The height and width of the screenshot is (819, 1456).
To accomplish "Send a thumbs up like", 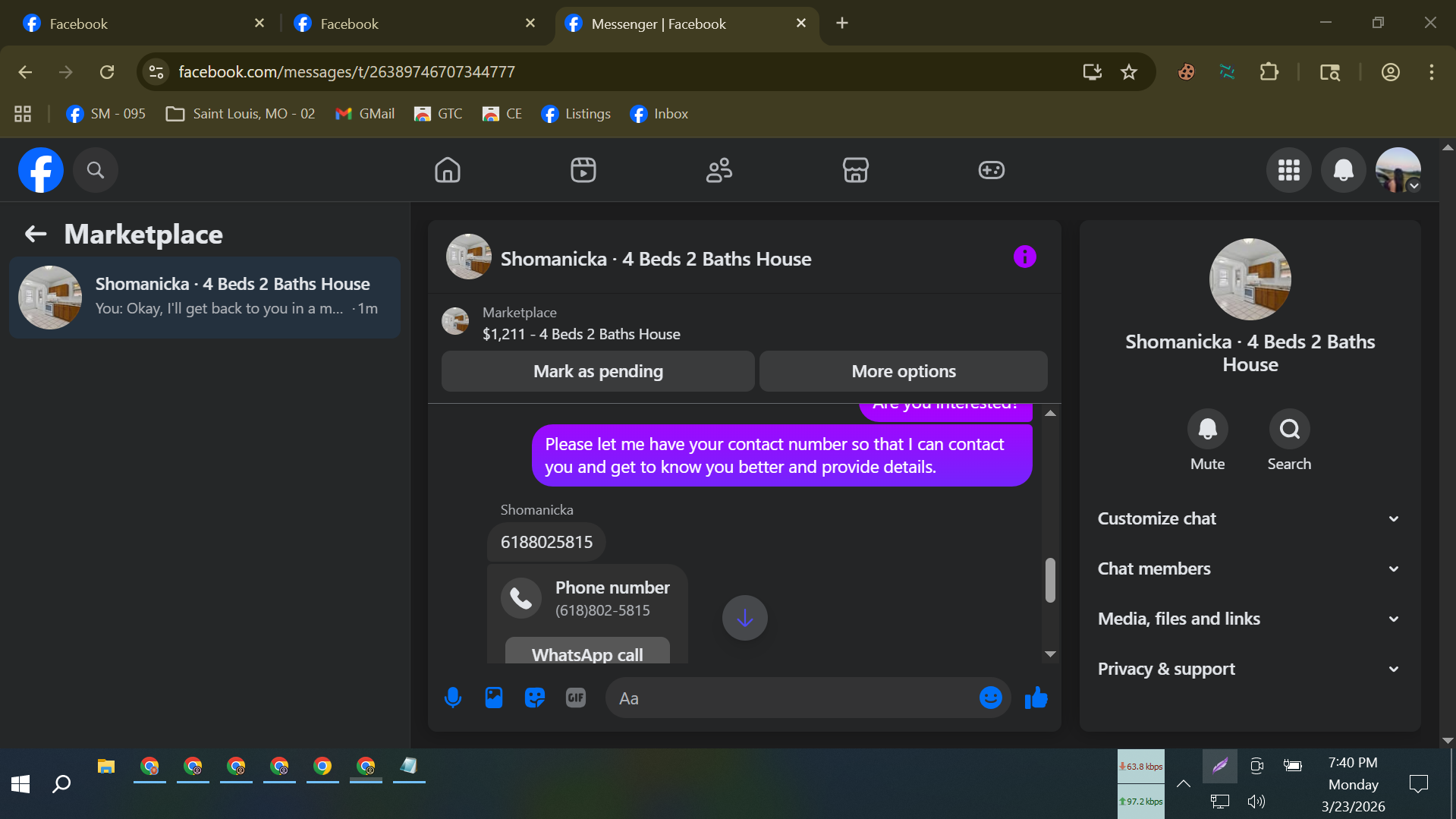I will point(1036,698).
